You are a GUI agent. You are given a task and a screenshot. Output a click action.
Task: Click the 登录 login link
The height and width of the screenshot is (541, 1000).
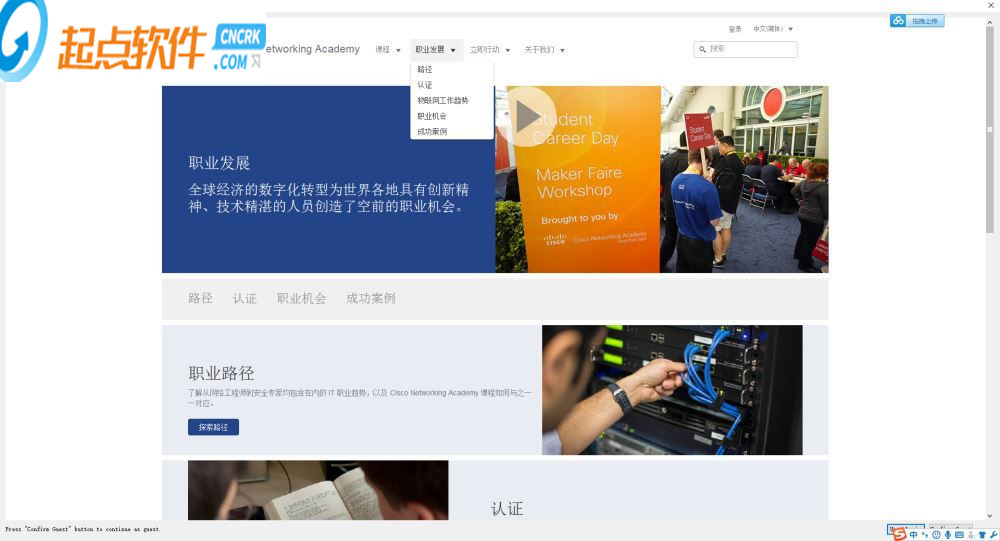pos(735,29)
